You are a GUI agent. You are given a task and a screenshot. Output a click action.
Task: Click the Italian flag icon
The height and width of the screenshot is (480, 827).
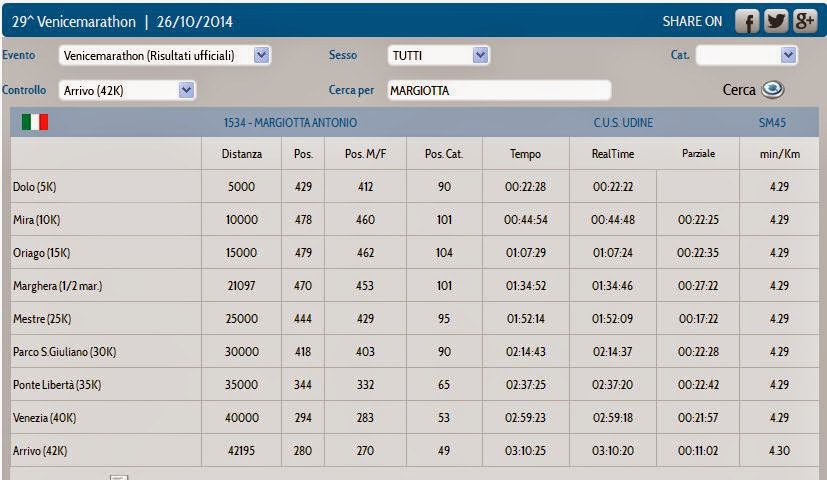click(35, 122)
